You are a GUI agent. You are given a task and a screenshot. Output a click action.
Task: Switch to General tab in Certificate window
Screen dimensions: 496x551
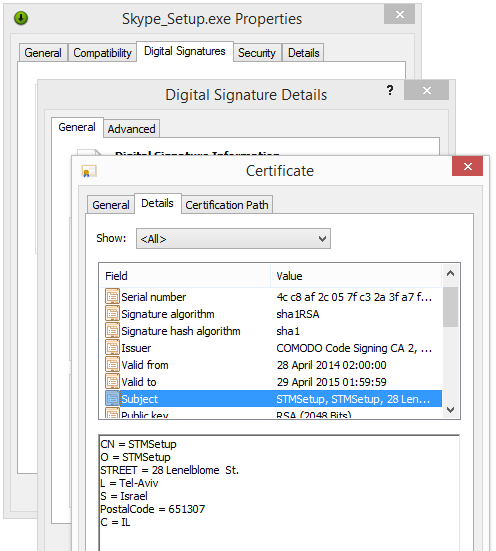[x=111, y=205]
